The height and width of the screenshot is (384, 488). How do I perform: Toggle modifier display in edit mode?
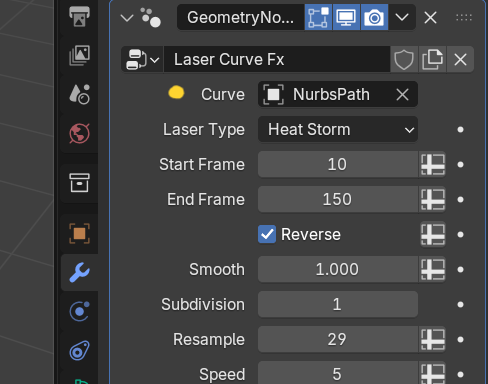(318, 17)
